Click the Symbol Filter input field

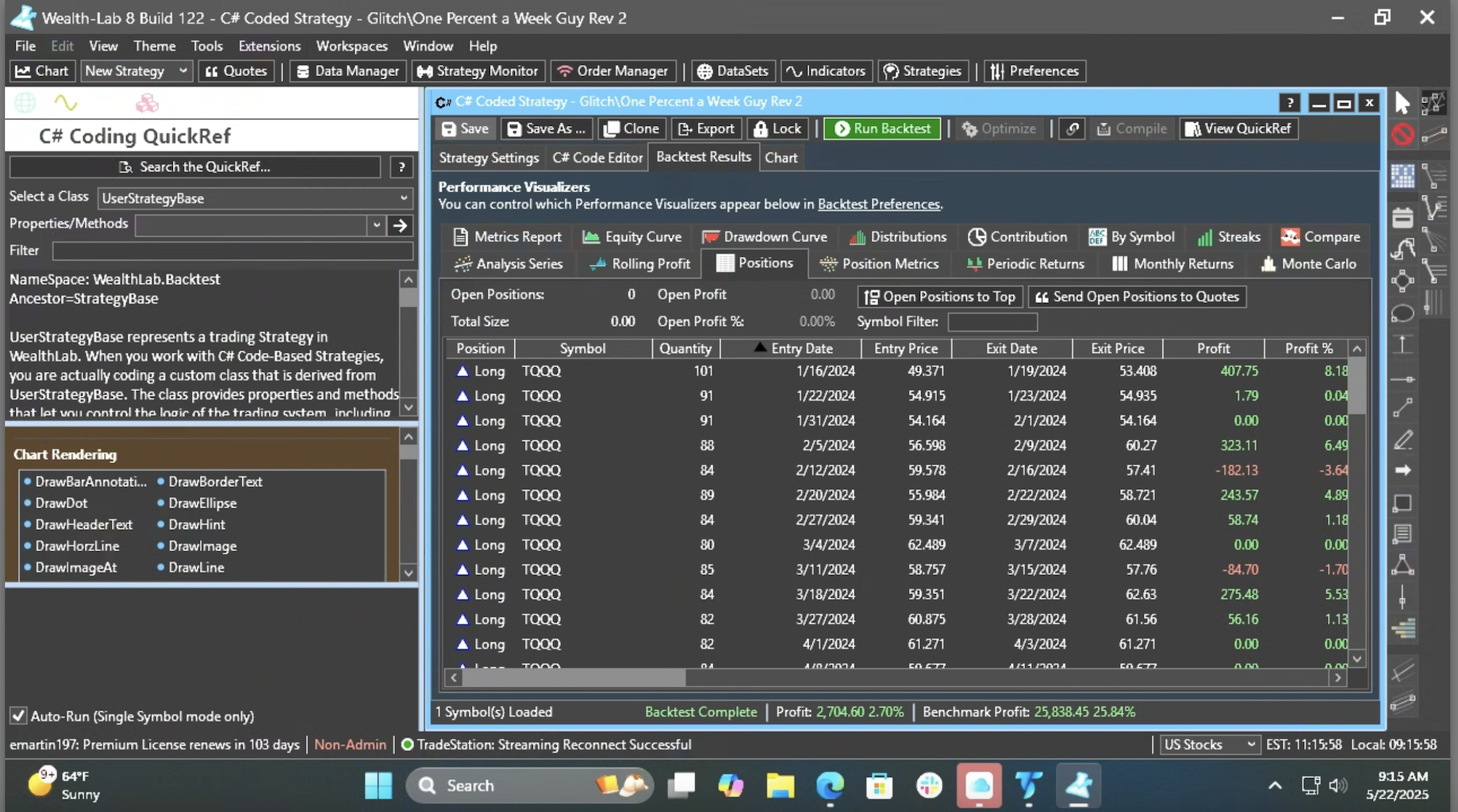(x=992, y=321)
